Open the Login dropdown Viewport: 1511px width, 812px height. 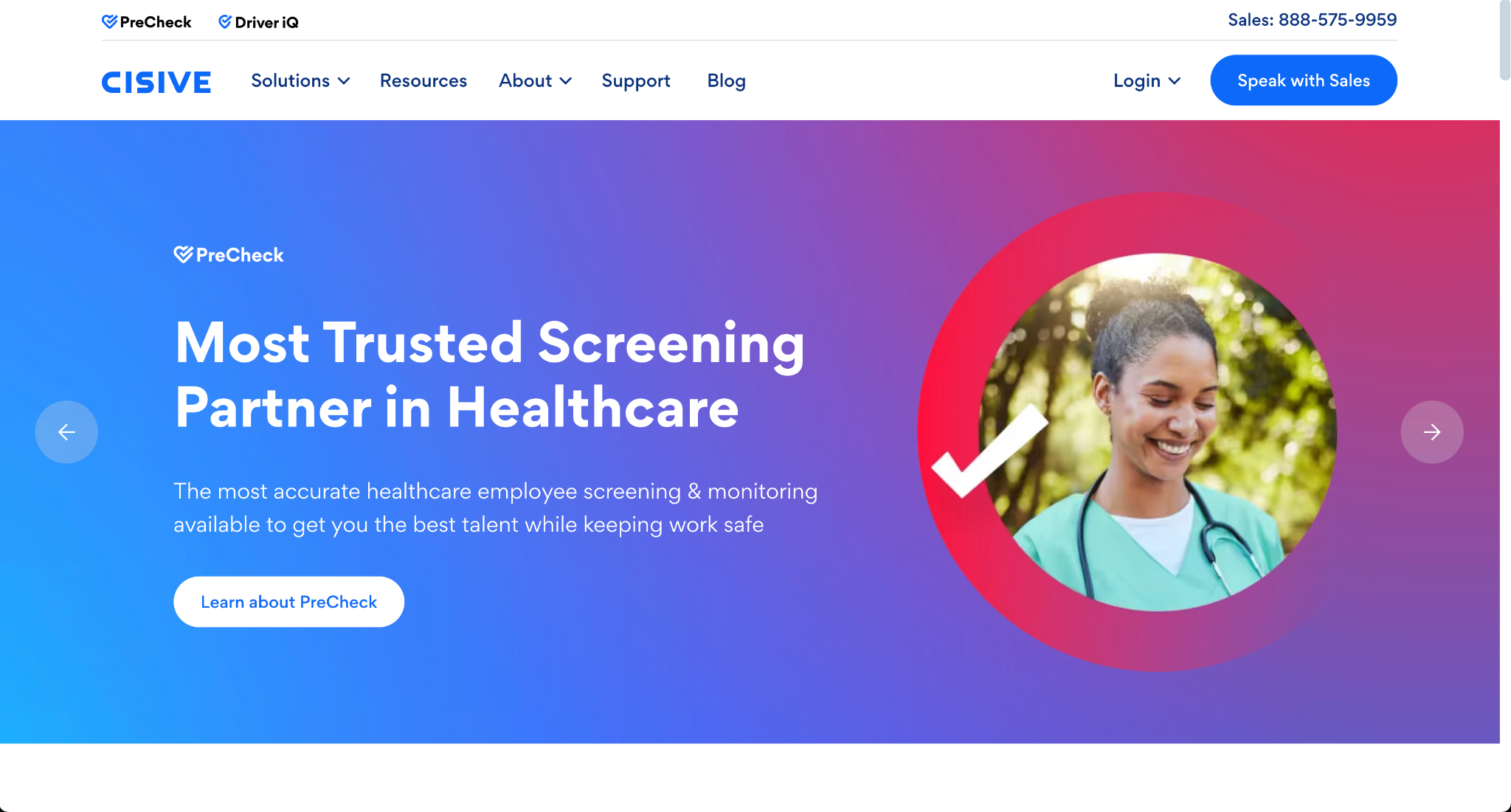[x=1147, y=80]
